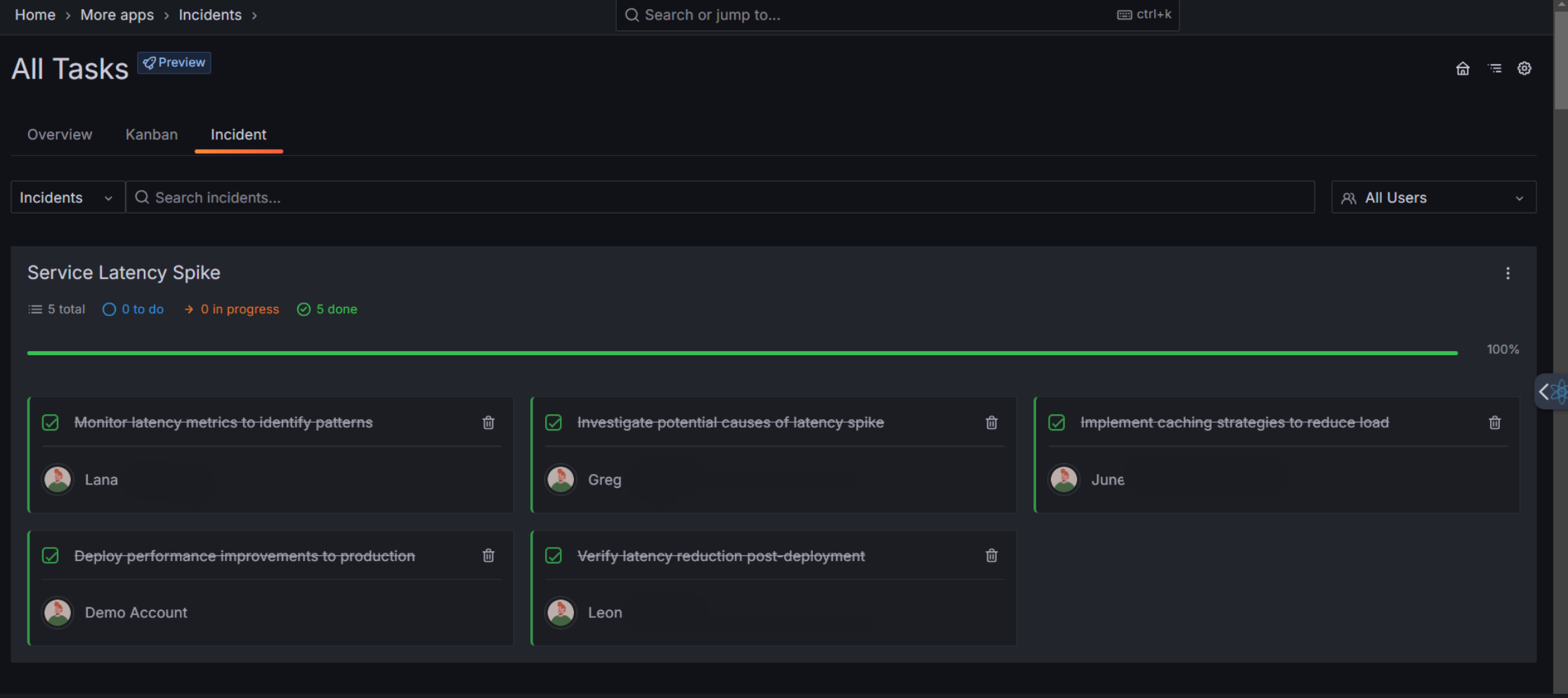The height and width of the screenshot is (698, 1568).
Task: Toggle the Investigate potential causes checkbox
Action: pyautogui.click(x=554, y=423)
